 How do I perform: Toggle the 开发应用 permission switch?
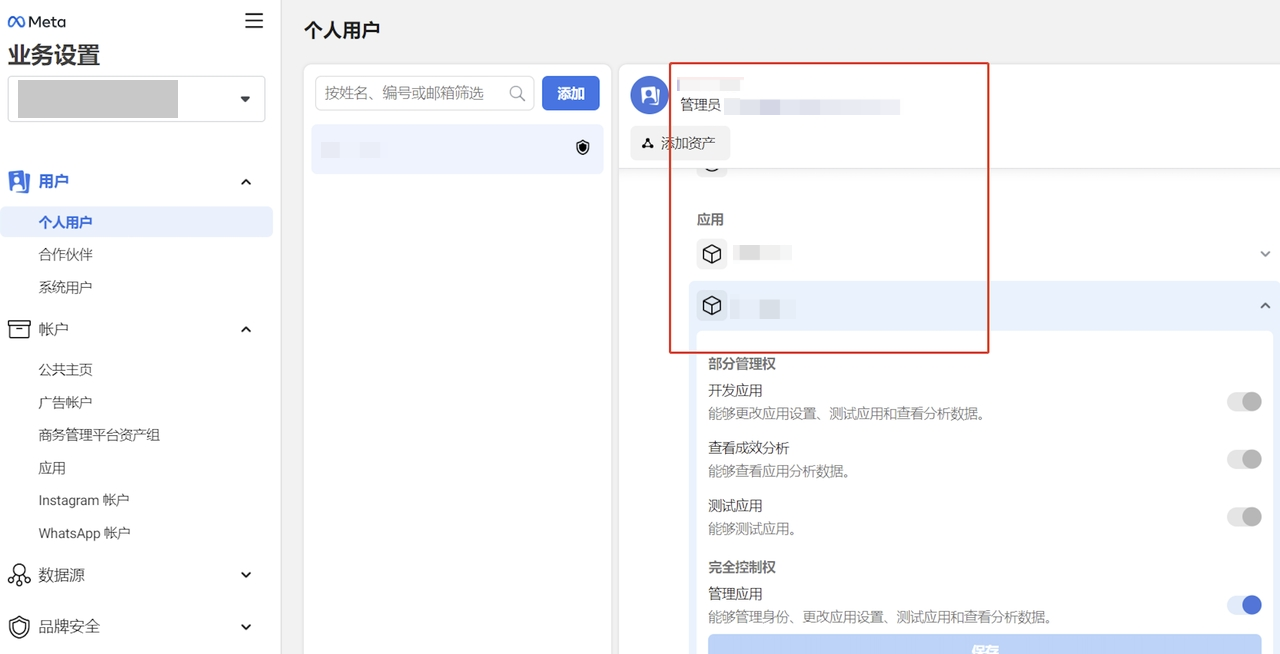pyautogui.click(x=1245, y=401)
